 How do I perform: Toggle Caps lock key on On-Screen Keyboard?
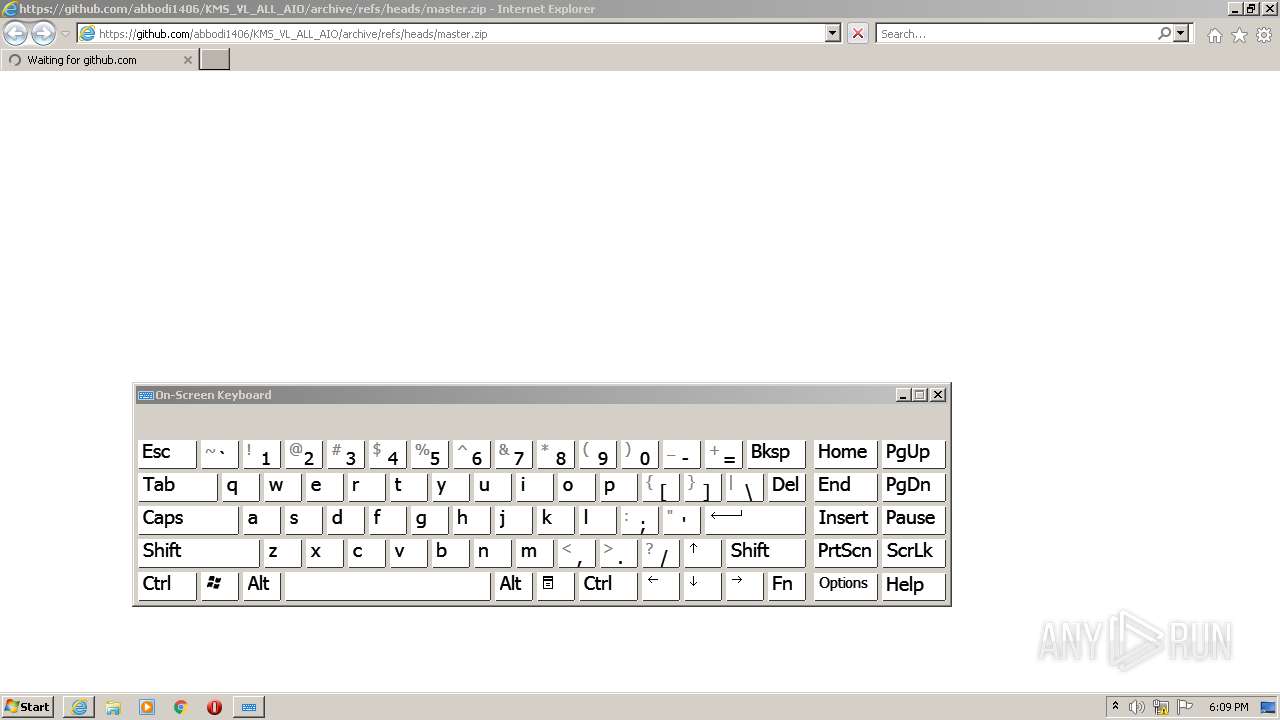tap(188, 519)
